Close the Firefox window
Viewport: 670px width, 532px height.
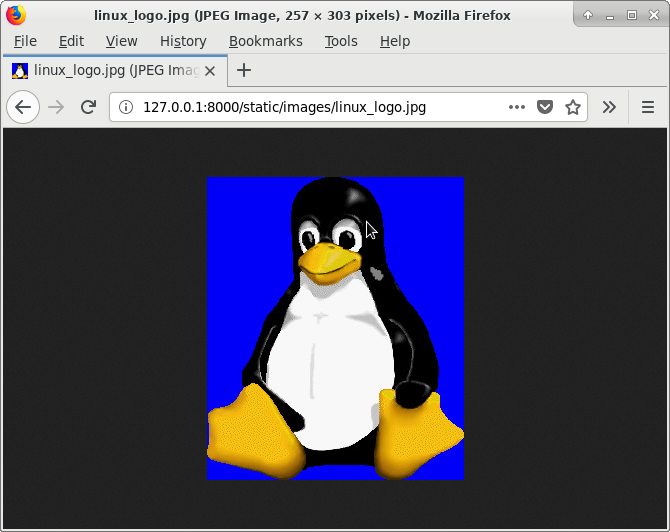pos(654,15)
